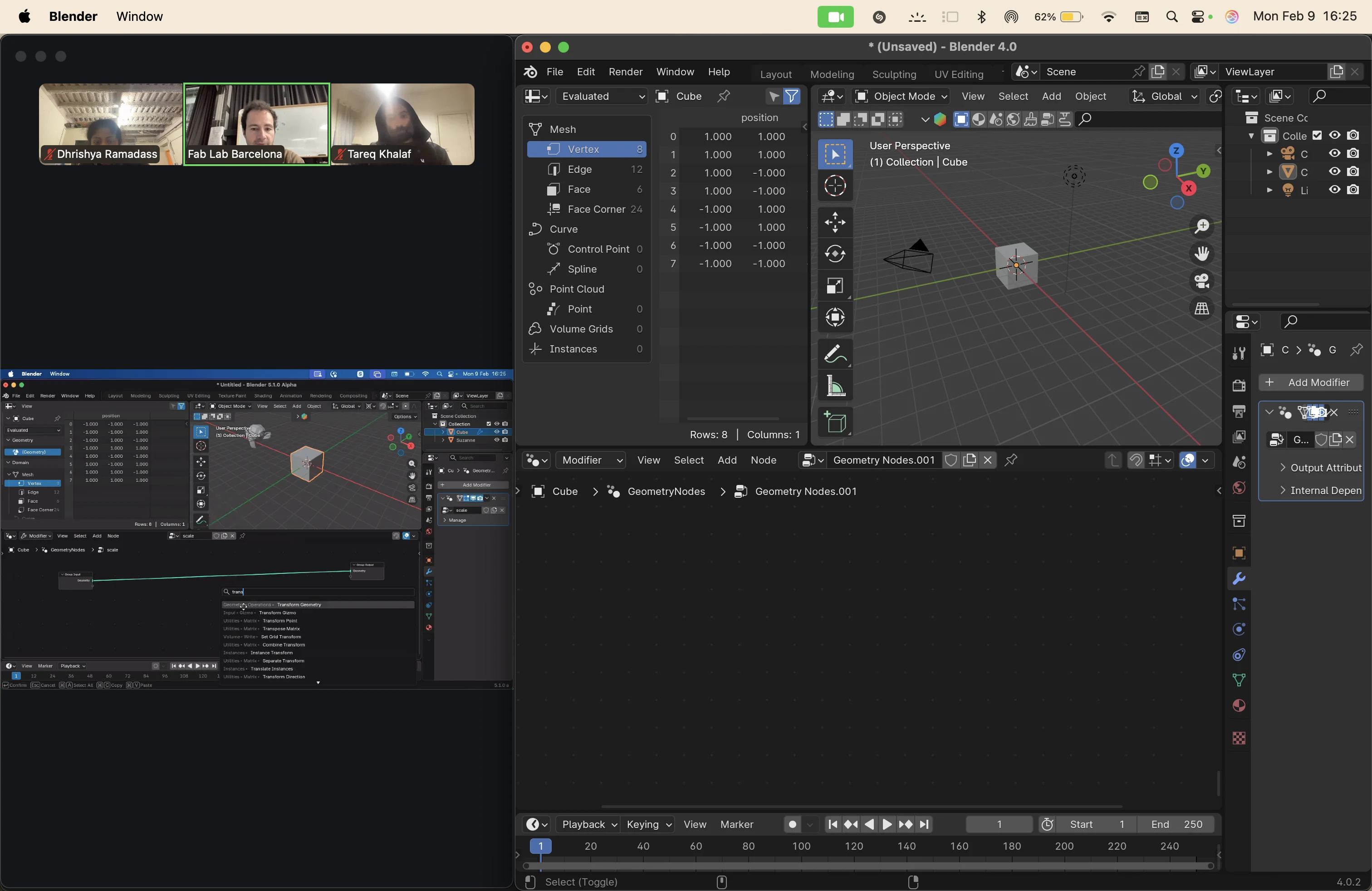Switch perspective/orthographic view icon
This screenshot has width=1372, height=891.
point(1201,309)
